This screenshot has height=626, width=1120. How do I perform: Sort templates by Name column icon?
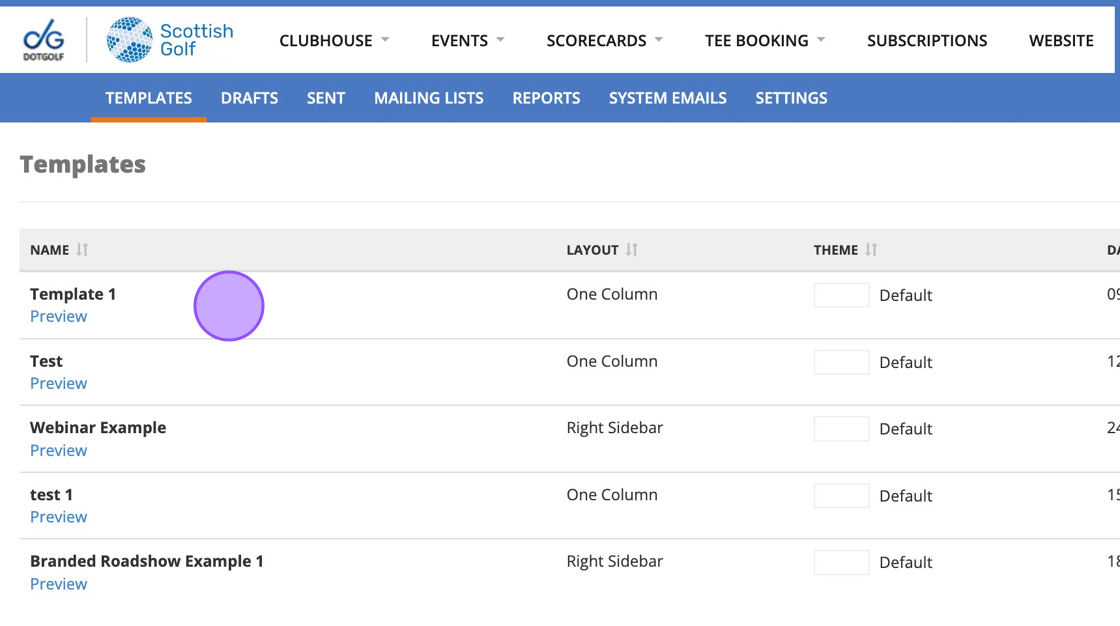(x=83, y=250)
